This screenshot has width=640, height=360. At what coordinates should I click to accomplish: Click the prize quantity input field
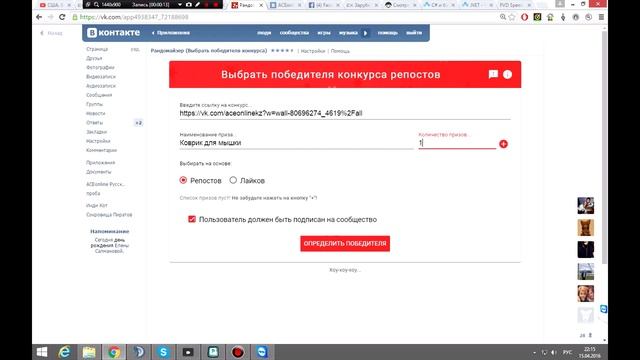(x=457, y=143)
